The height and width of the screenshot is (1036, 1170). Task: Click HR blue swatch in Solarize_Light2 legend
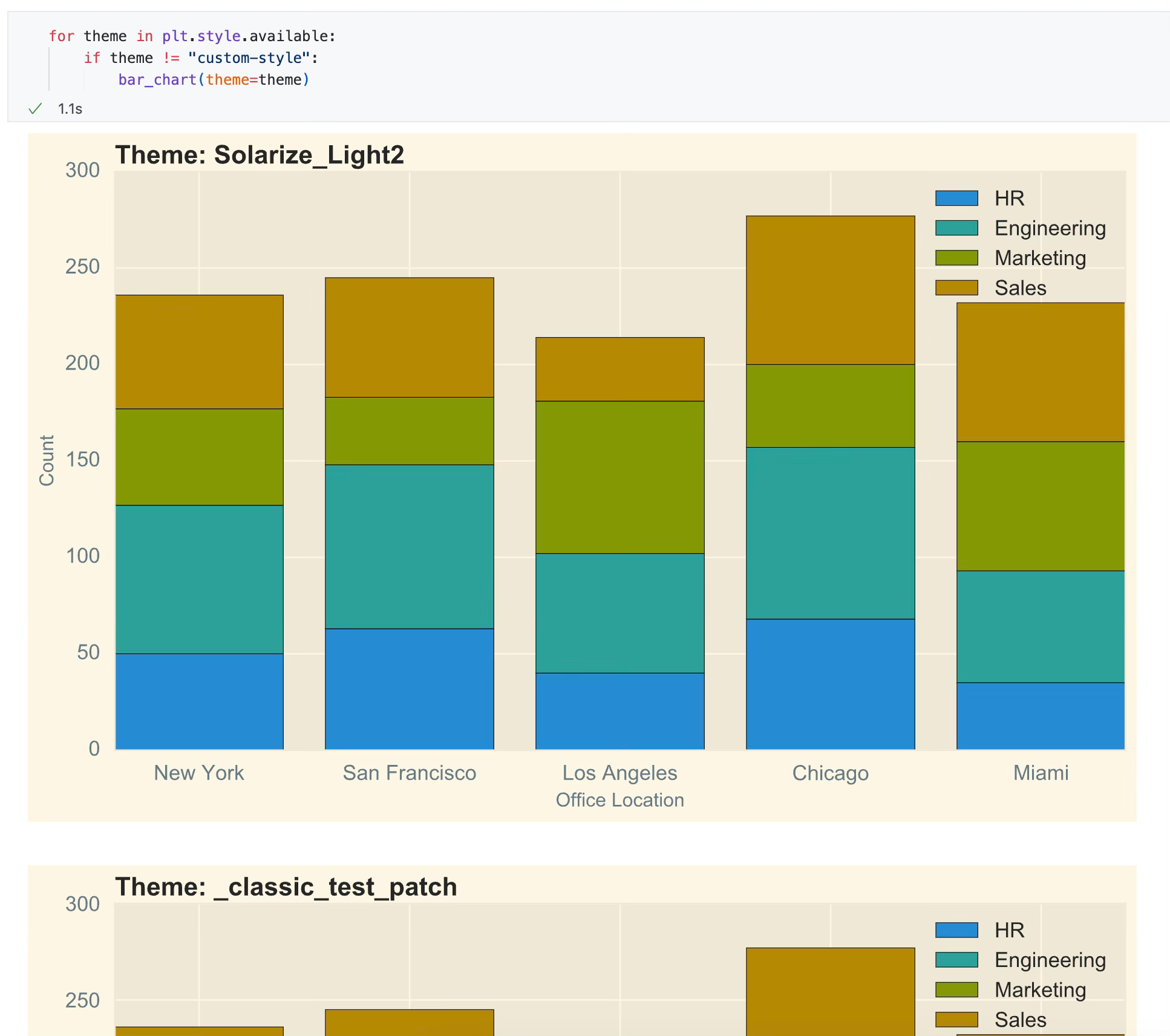pyautogui.click(x=956, y=198)
